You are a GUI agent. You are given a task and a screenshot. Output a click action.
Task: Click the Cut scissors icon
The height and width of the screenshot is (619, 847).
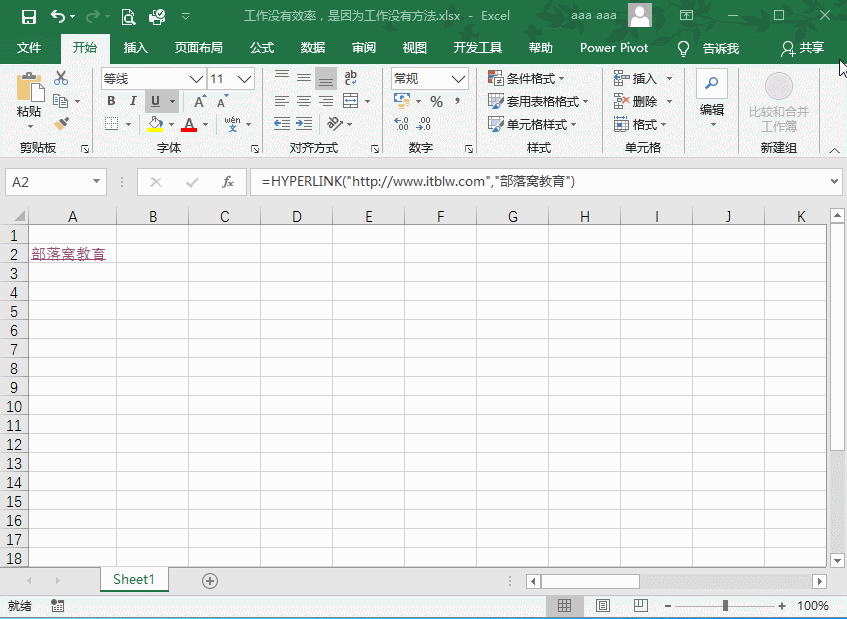pyautogui.click(x=61, y=78)
